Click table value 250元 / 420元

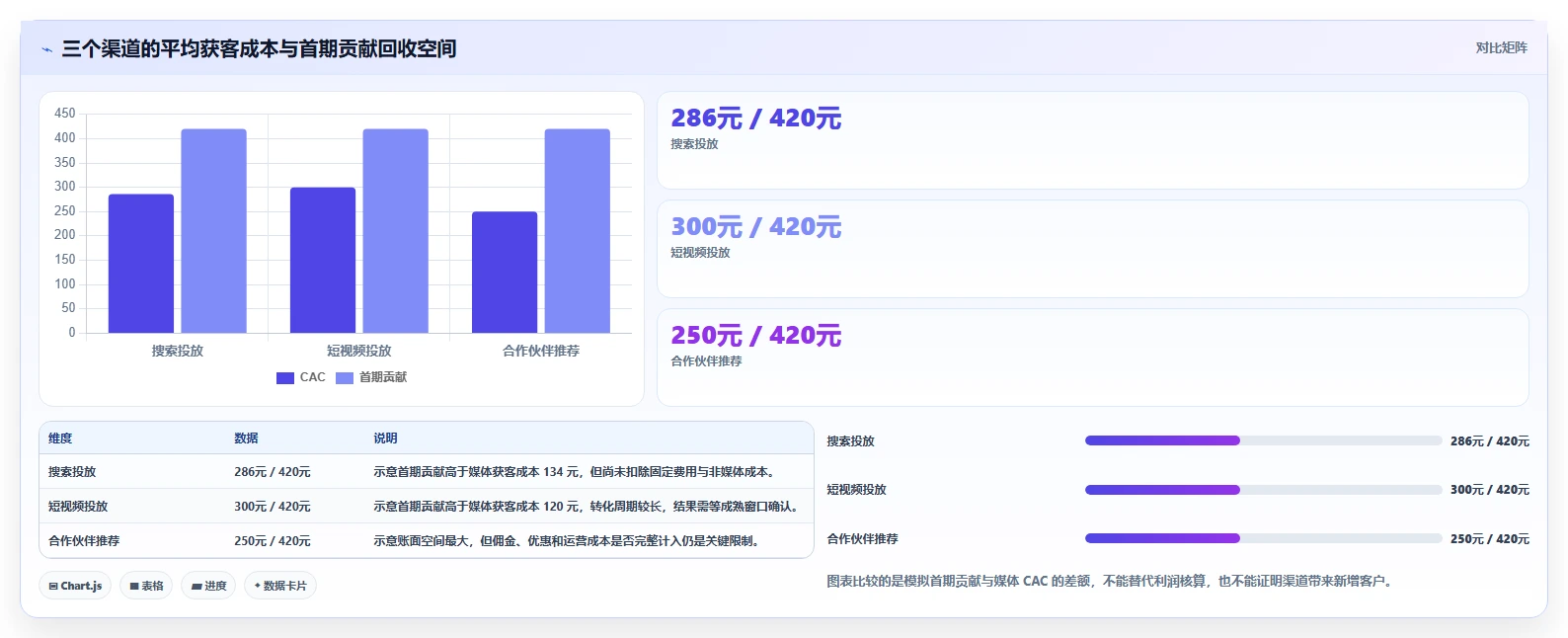tap(273, 541)
